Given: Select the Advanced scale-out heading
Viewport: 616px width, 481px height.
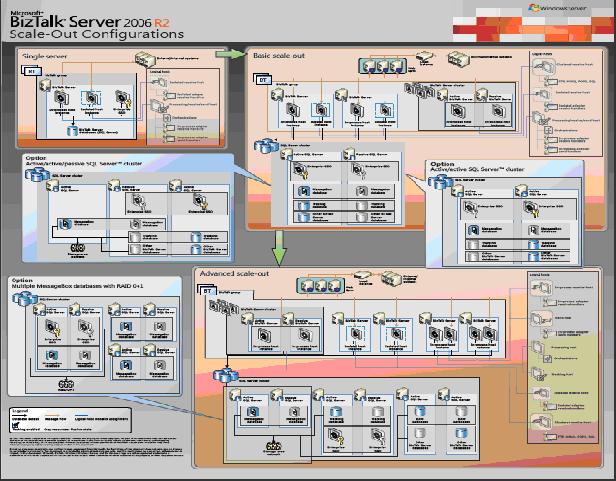Looking at the screenshot, I should coord(234,274).
